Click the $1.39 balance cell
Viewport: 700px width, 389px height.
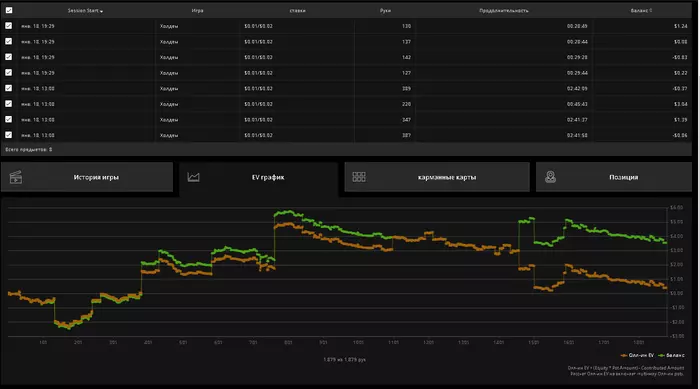pyautogui.click(x=680, y=120)
